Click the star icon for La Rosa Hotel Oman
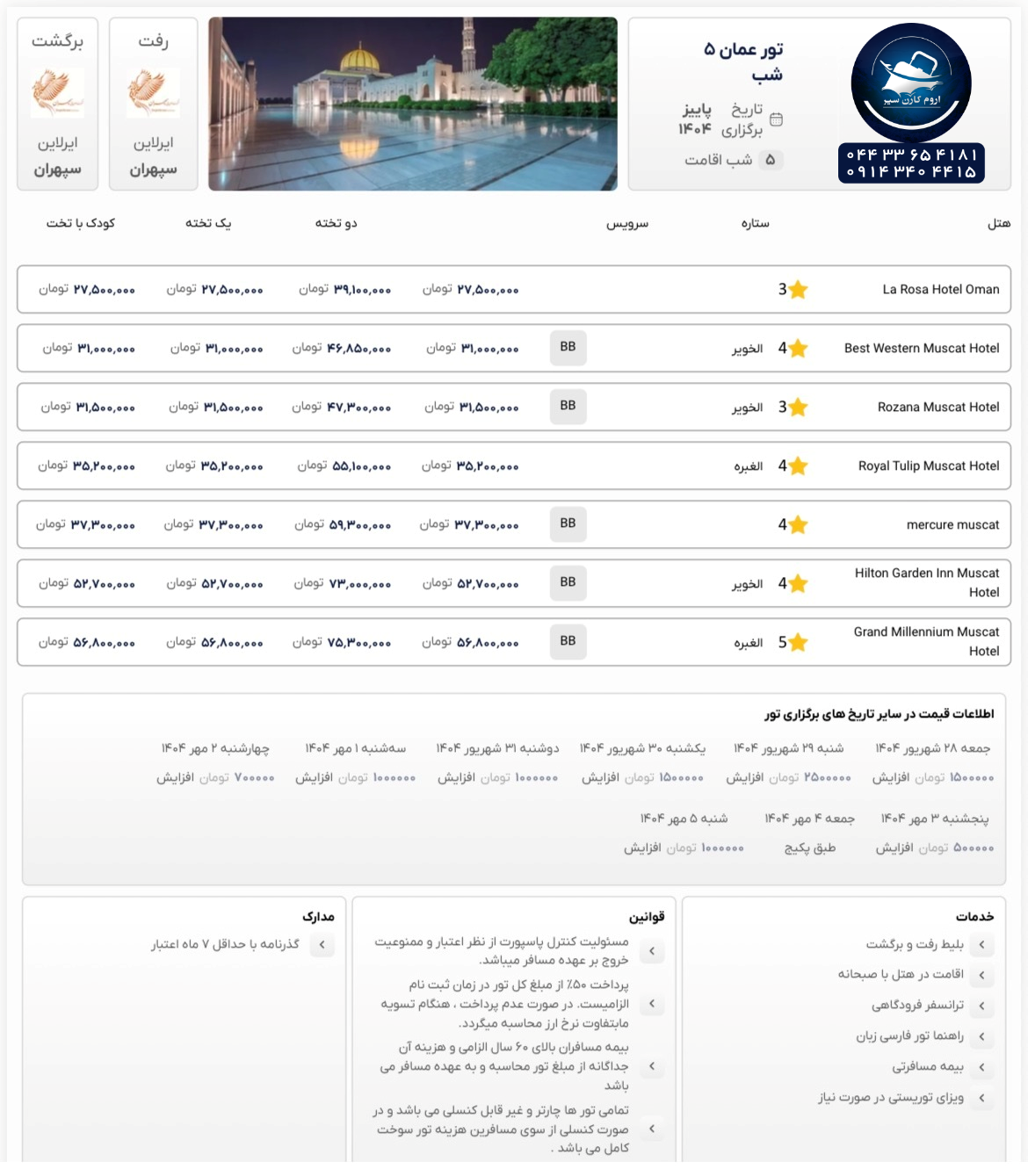Image resolution: width=1028 pixels, height=1176 pixels. tap(797, 290)
